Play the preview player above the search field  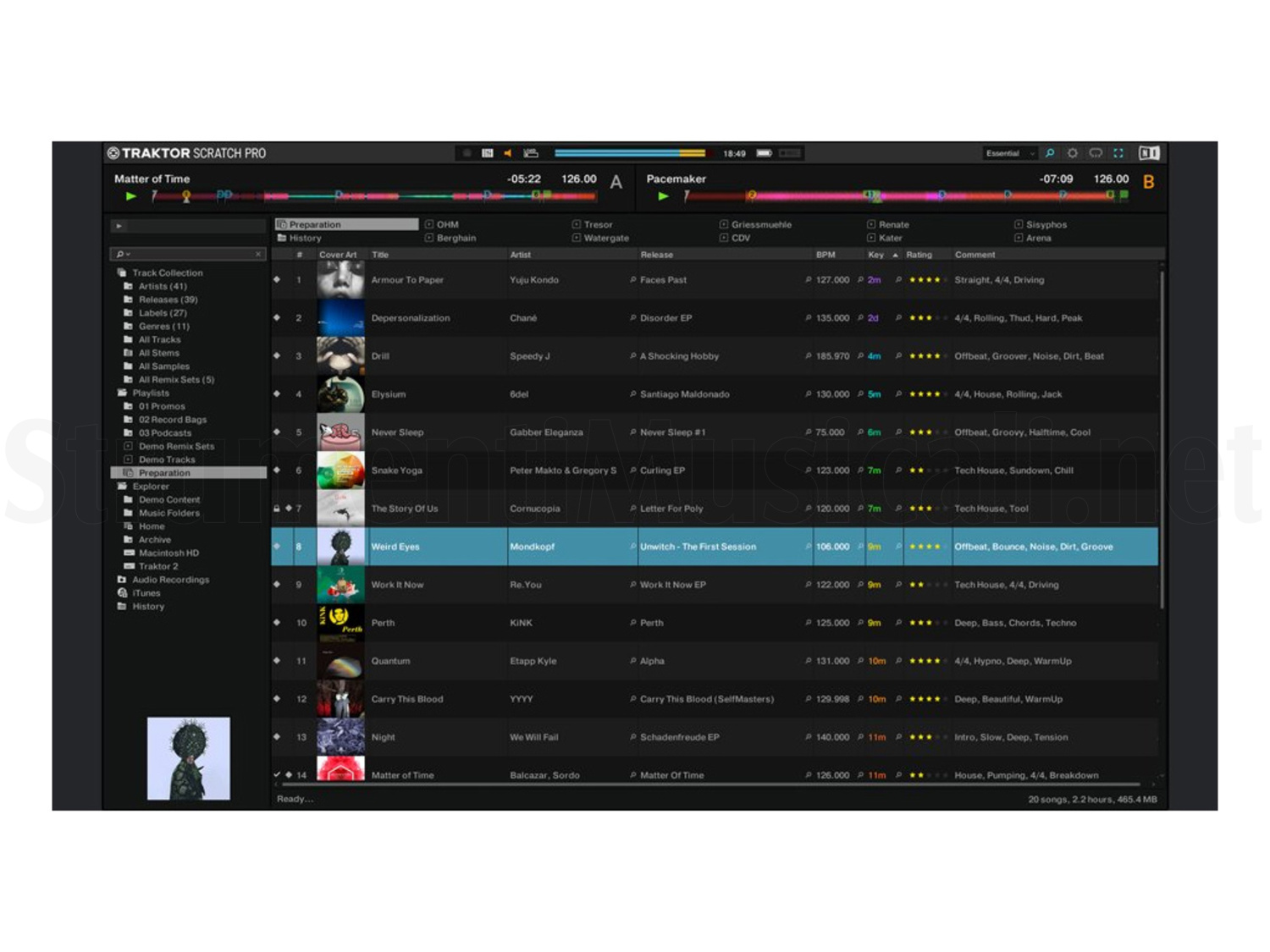tap(119, 226)
